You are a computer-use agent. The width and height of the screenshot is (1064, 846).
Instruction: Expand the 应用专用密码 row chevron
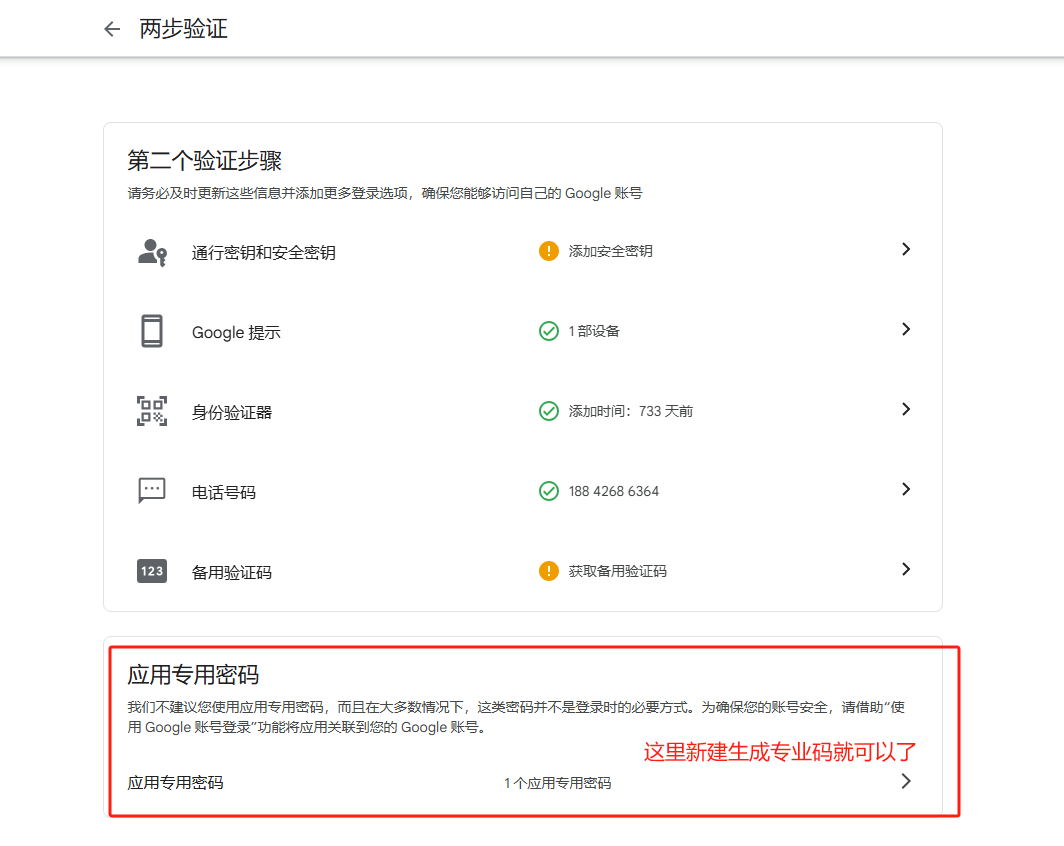pos(906,783)
